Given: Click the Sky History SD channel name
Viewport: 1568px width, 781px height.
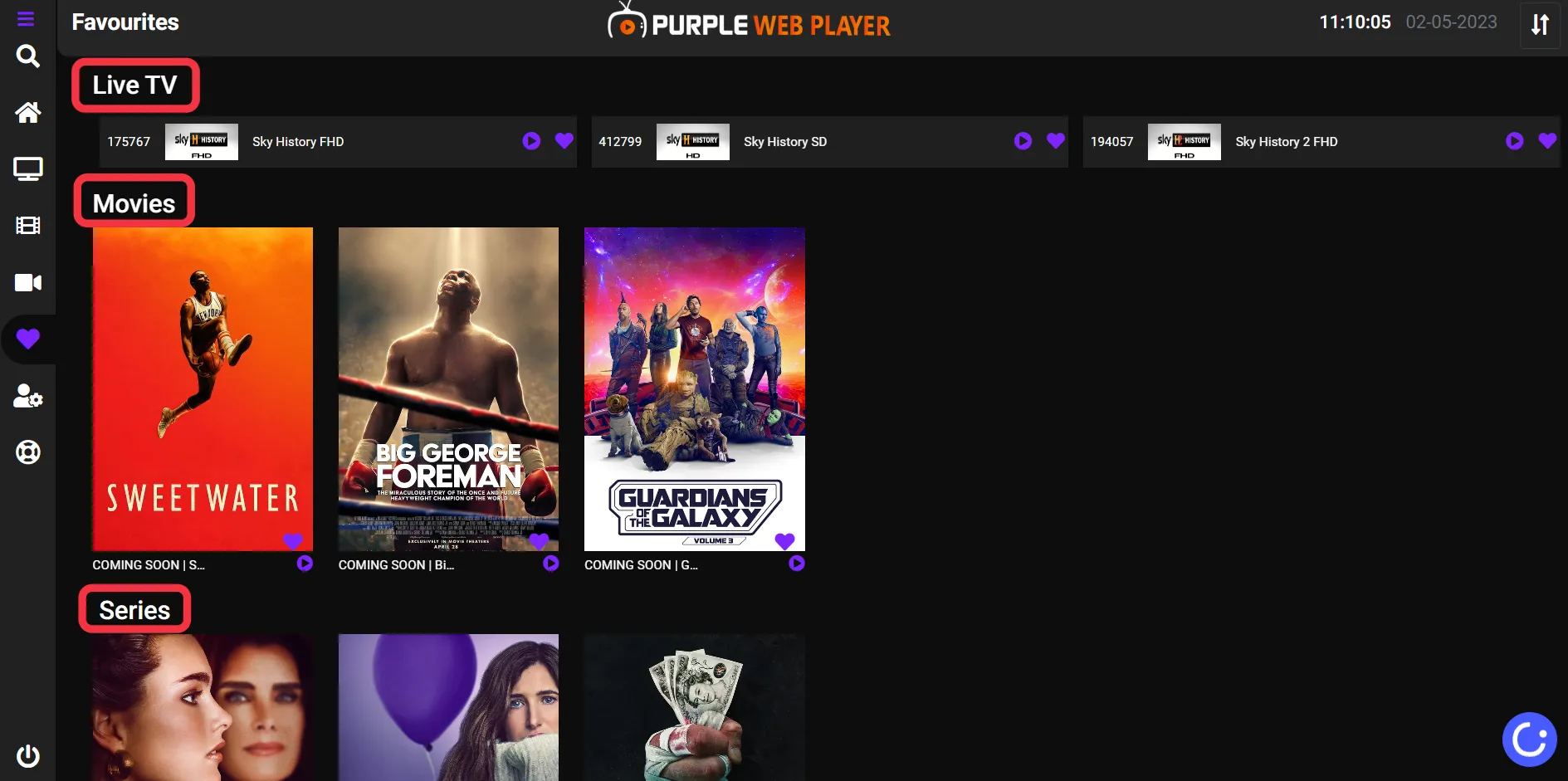Looking at the screenshot, I should (x=785, y=142).
